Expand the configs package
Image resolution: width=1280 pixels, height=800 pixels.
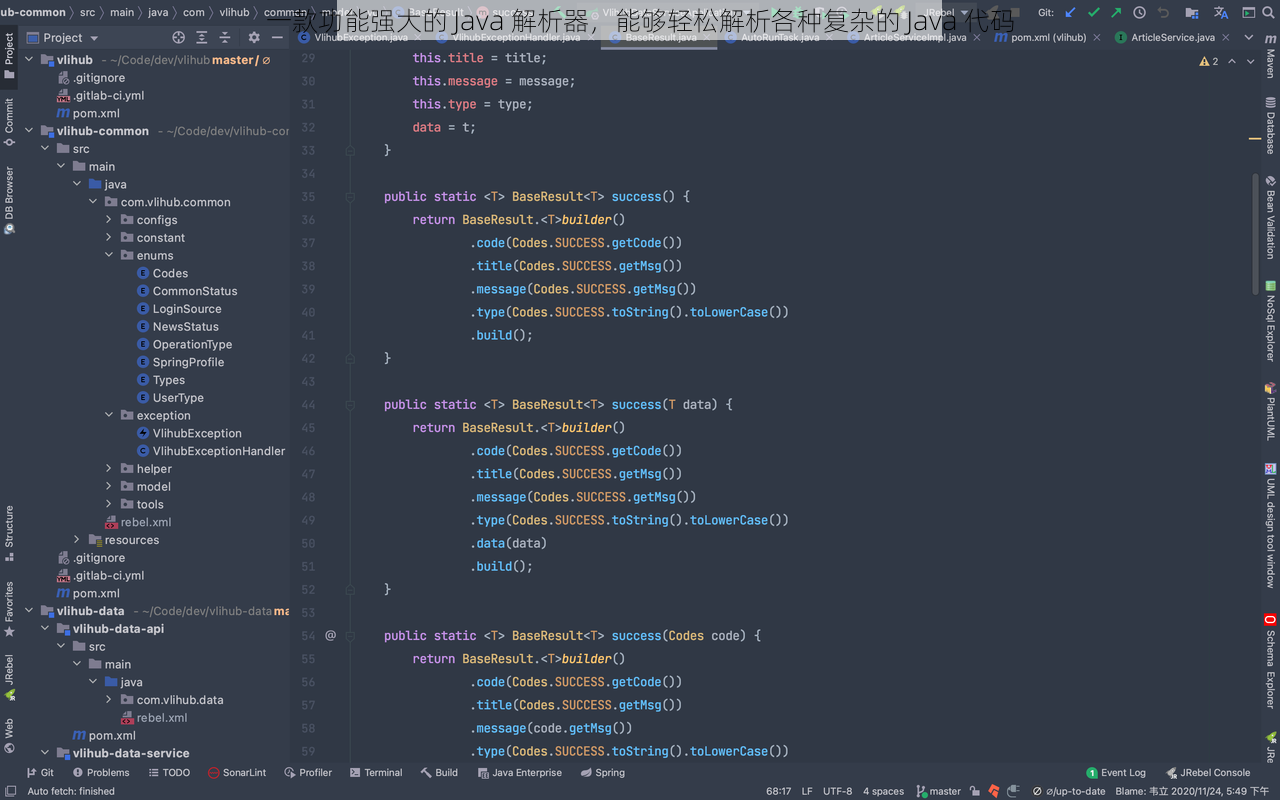coord(109,220)
